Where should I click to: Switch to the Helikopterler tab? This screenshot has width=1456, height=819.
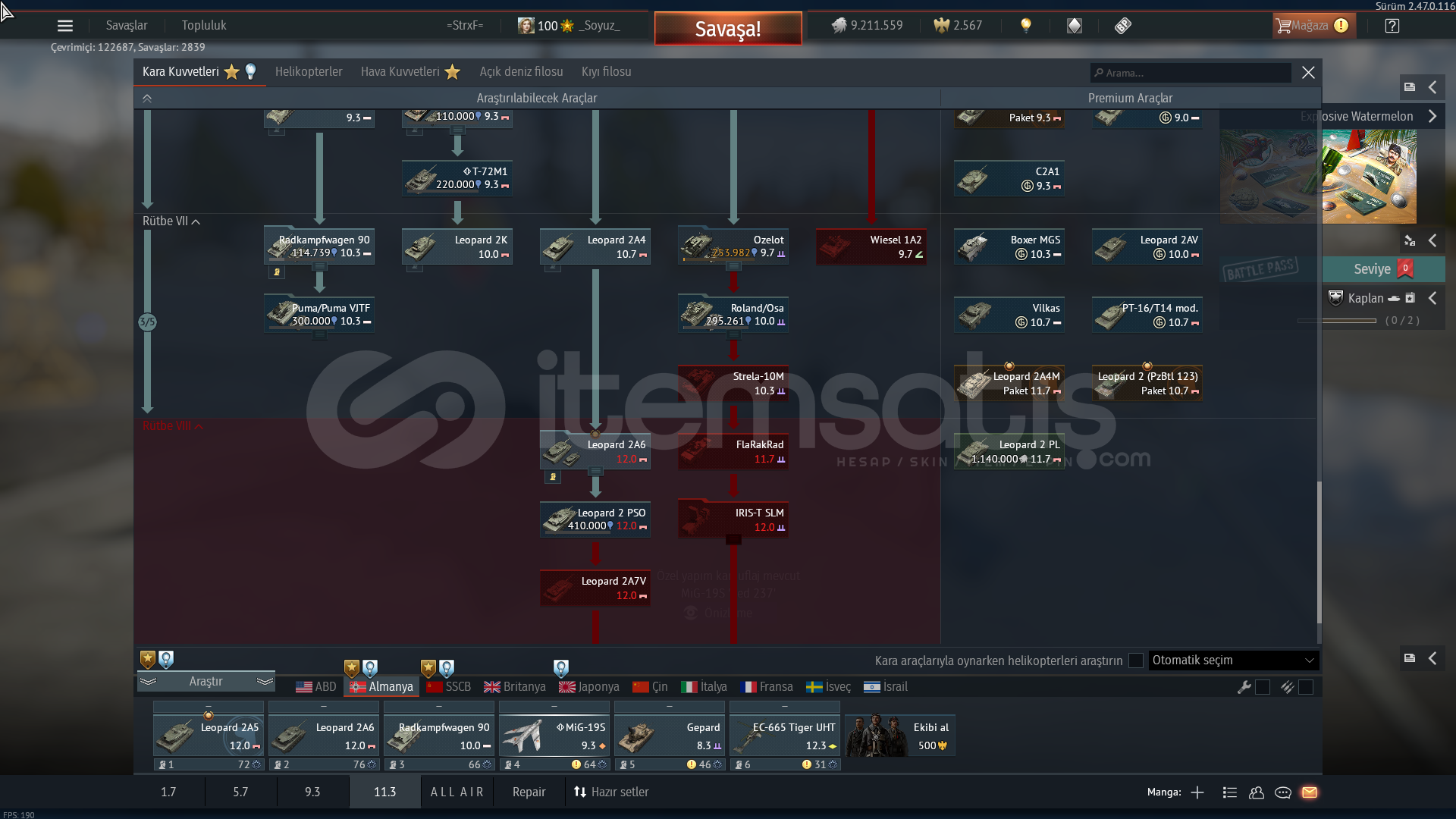tap(309, 71)
